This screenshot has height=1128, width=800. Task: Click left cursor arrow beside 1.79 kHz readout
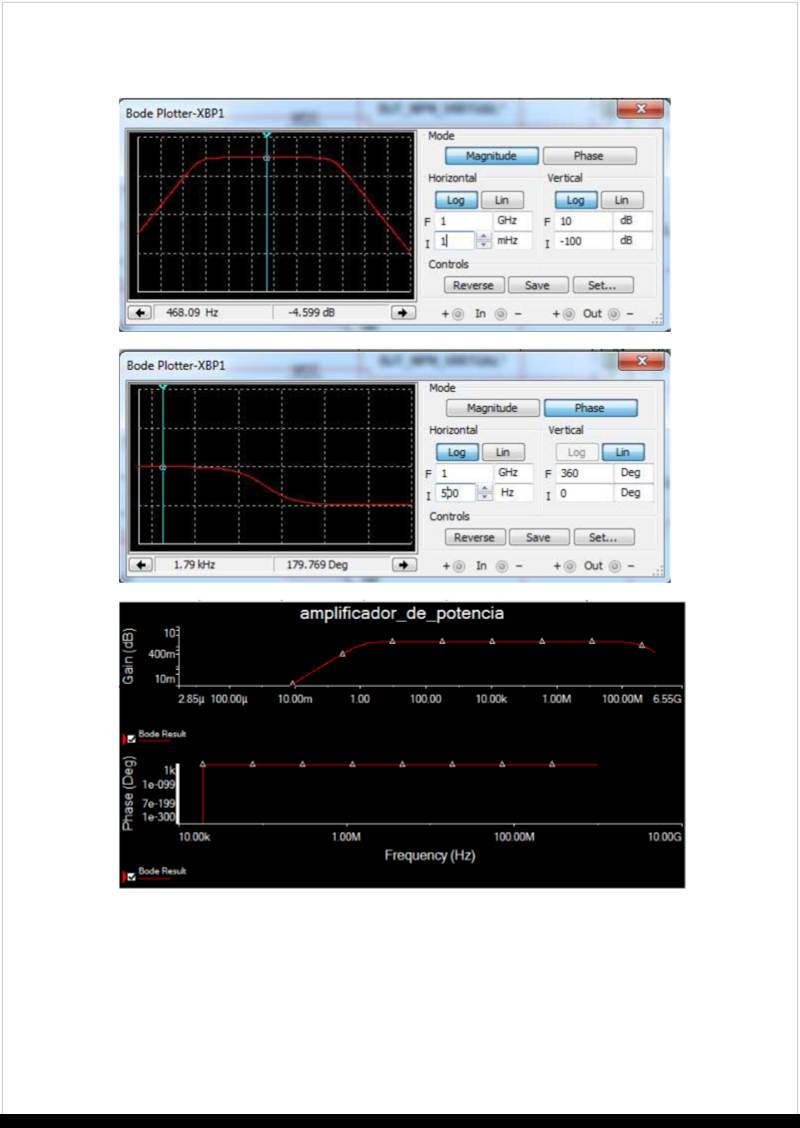(x=141, y=565)
